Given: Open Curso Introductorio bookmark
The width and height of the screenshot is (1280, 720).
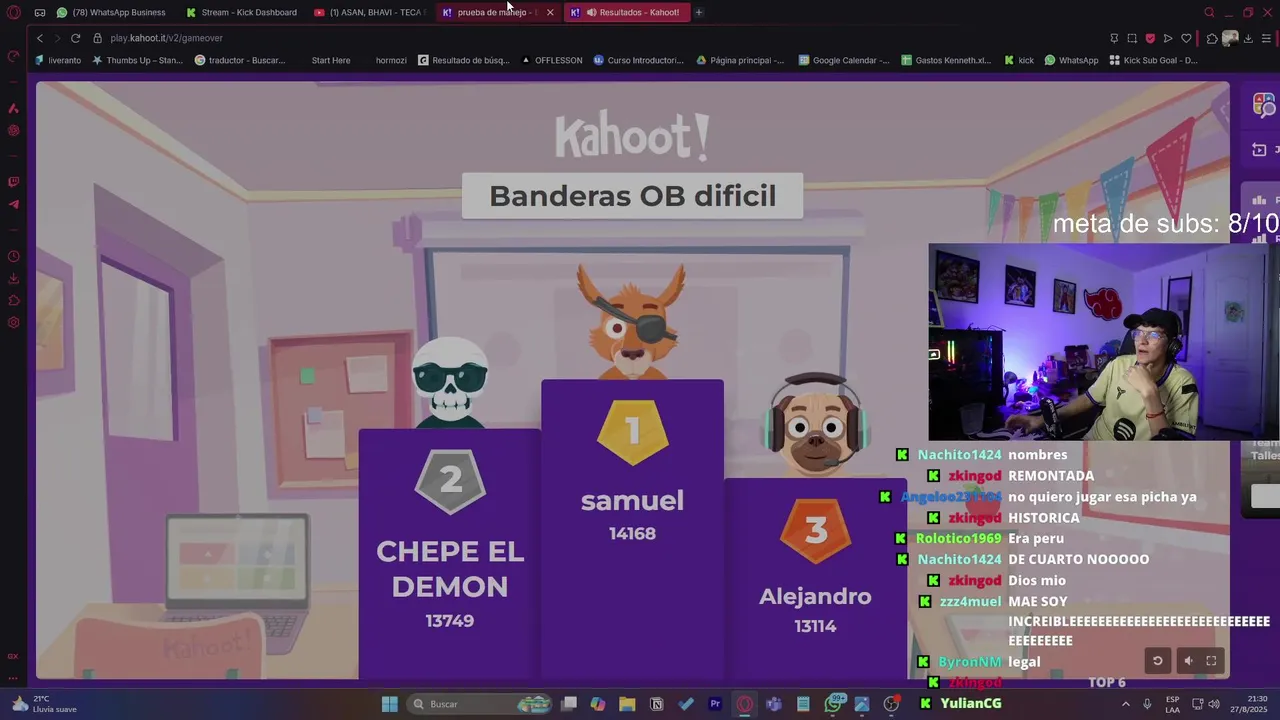Looking at the screenshot, I should [x=638, y=60].
